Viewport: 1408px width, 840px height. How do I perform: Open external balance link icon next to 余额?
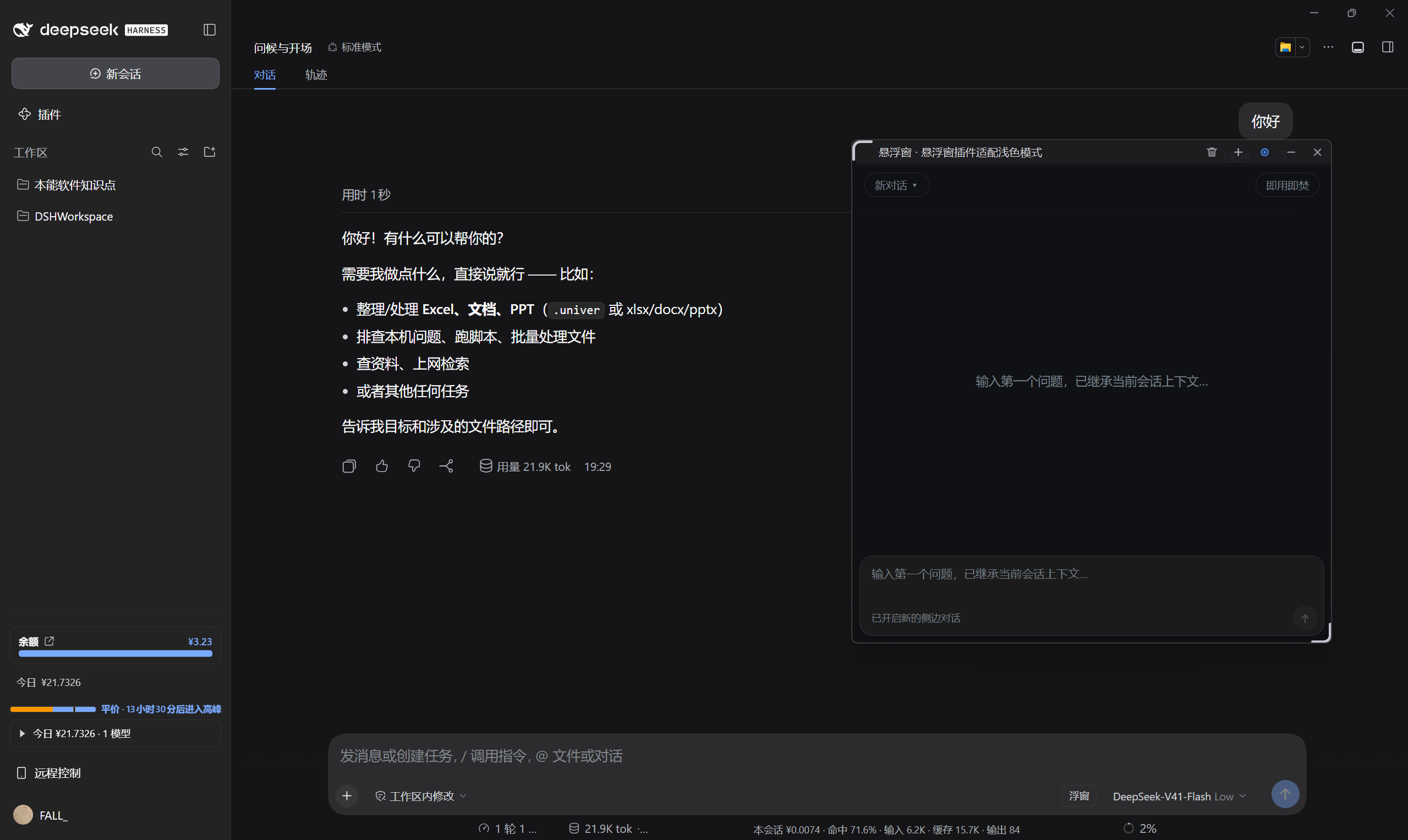tap(50, 641)
